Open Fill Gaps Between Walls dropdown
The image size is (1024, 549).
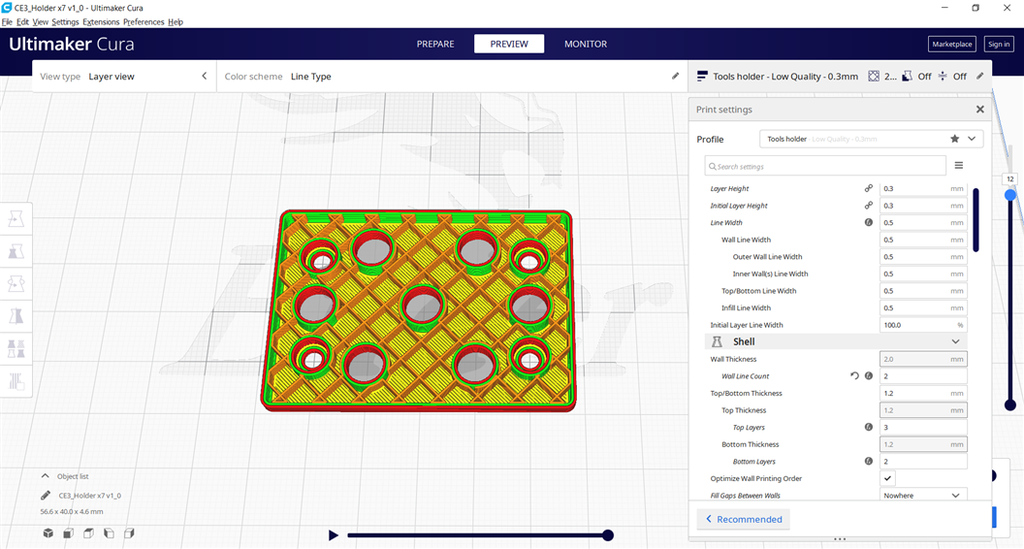point(923,495)
